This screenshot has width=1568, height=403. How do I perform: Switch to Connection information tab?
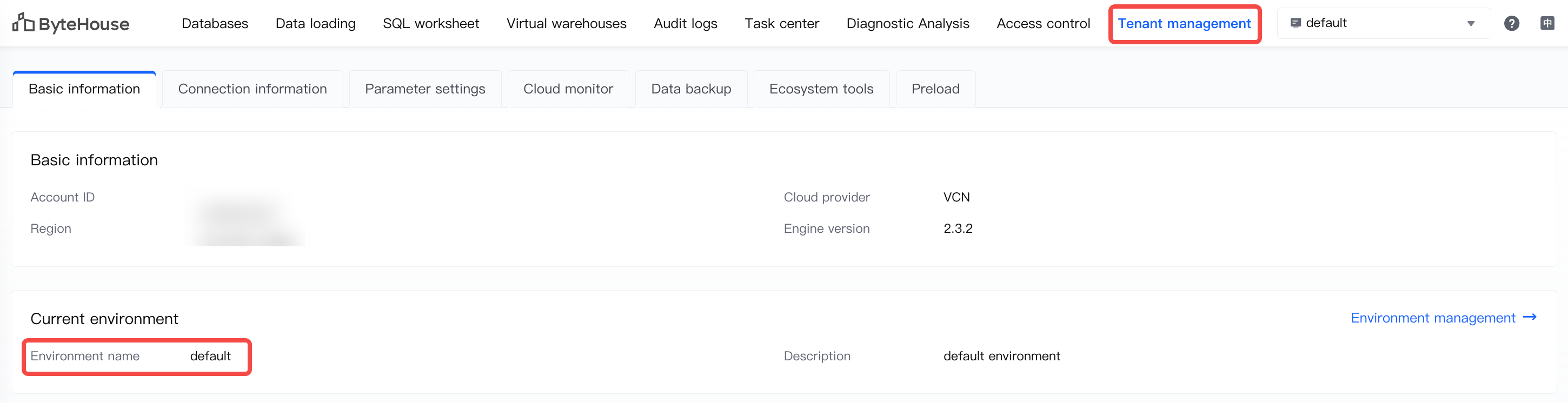[x=253, y=89]
